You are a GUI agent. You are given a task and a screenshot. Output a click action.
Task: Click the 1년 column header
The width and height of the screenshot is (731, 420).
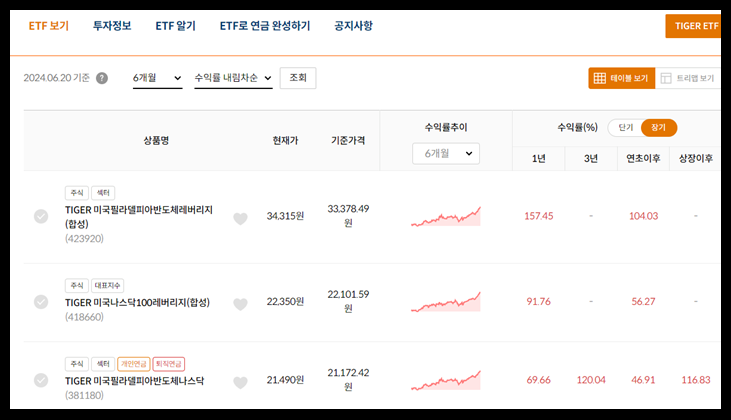coord(538,159)
